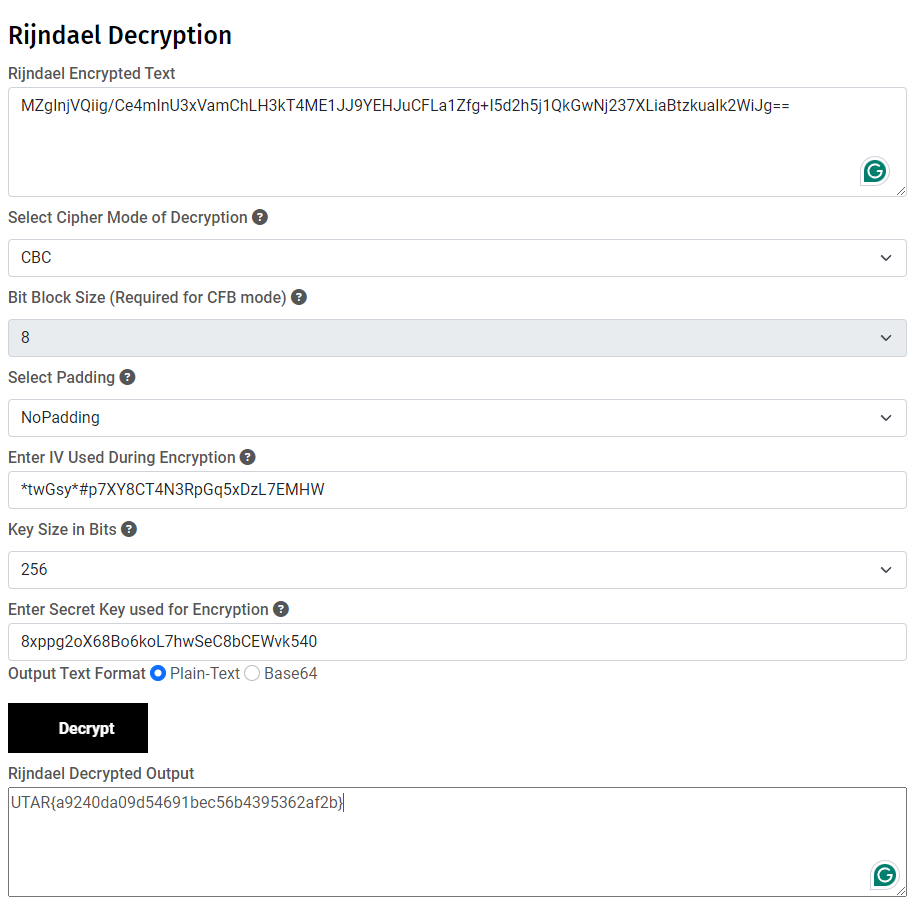920x909 pixels.
Task: Open the CBC cipher mode dropdown
Action: coord(457,258)
